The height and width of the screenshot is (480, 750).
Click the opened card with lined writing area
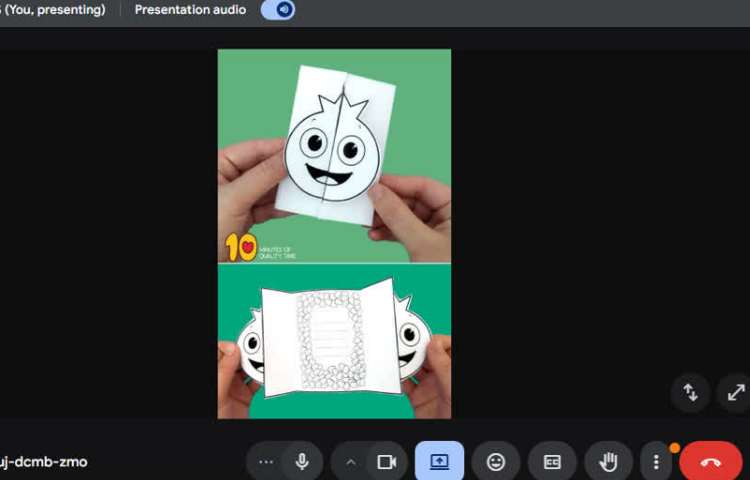point(332,340)
